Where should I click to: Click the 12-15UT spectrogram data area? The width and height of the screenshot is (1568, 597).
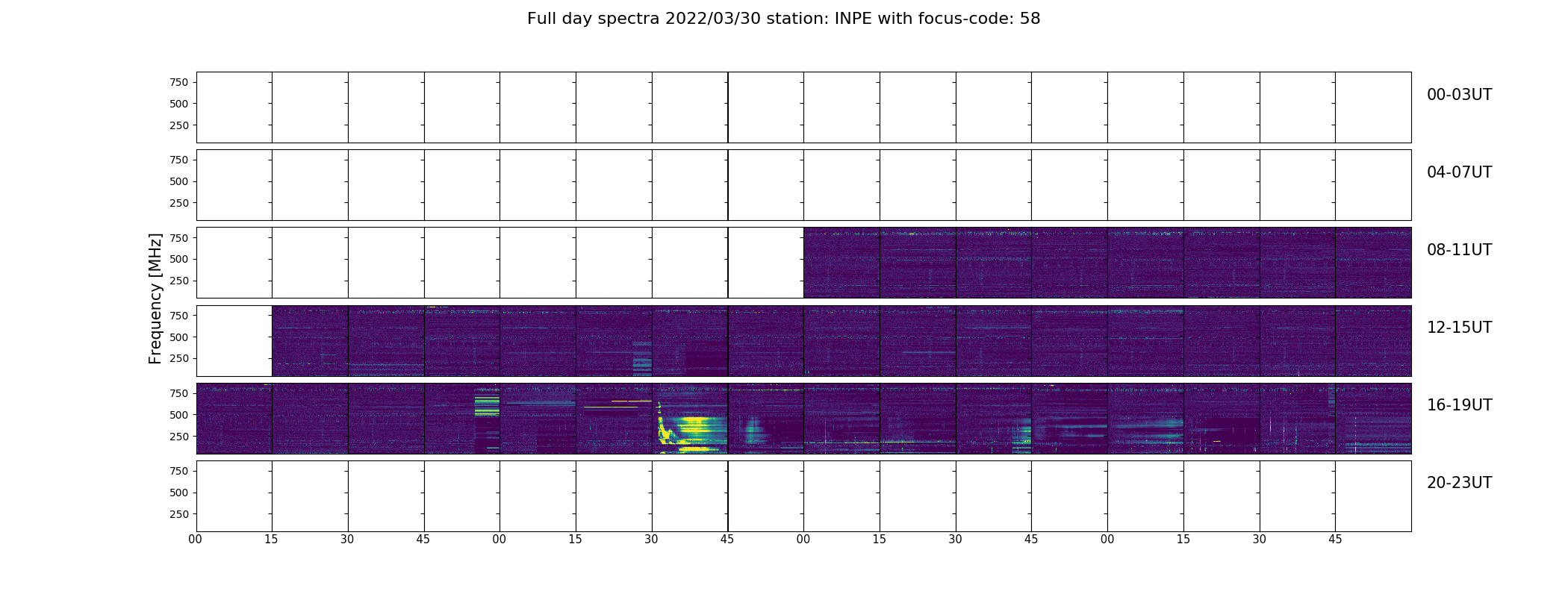click(x=841, y=340)
